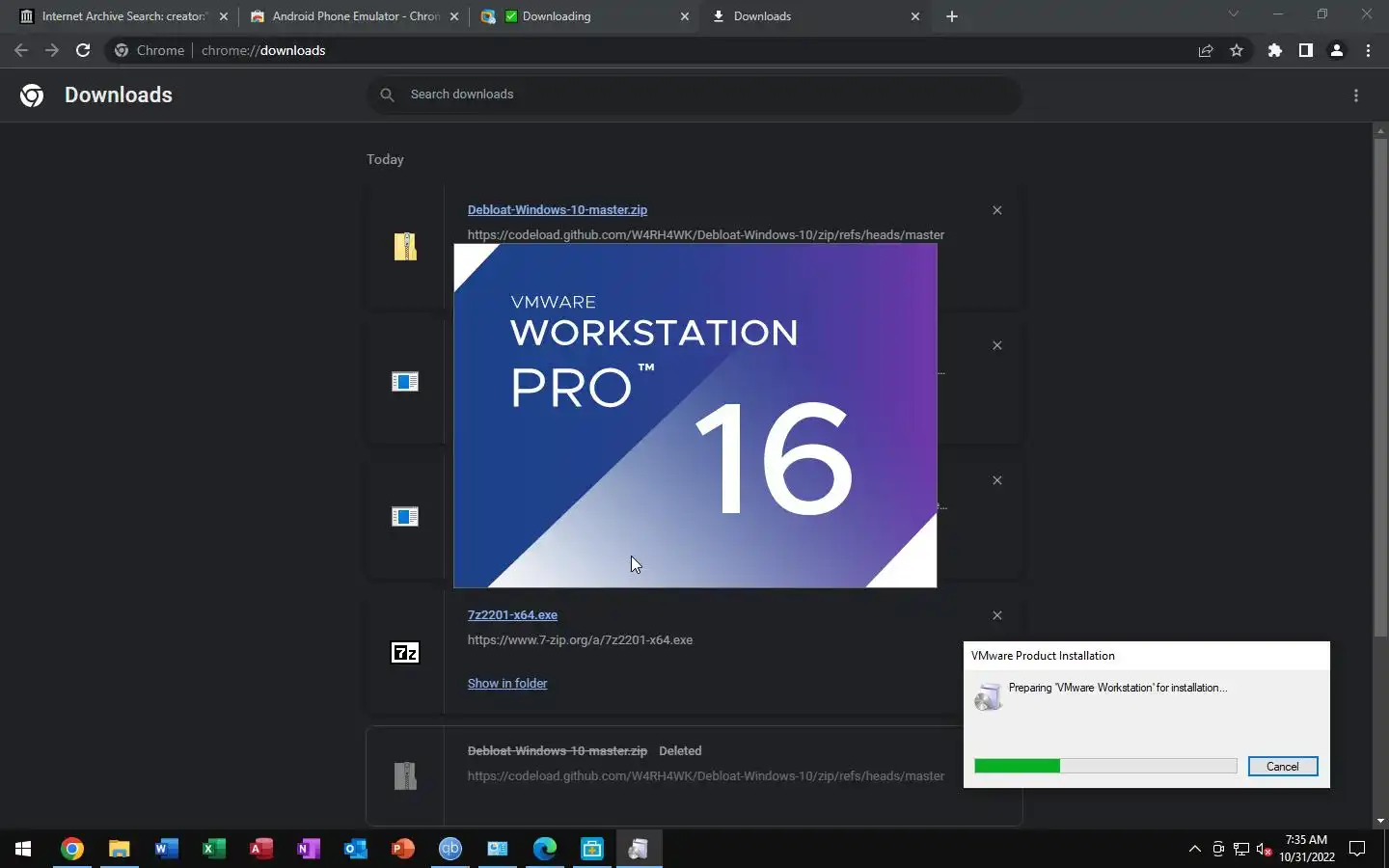Open the VMware installer taskbar icon
This screenshot has width=1389, height=868.
[639, 849]
